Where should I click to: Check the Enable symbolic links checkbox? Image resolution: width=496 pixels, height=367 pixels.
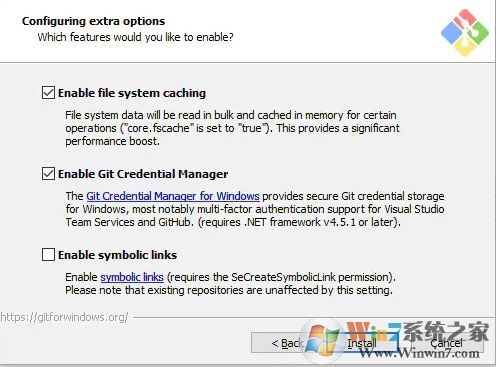click(x=48, y=255)
